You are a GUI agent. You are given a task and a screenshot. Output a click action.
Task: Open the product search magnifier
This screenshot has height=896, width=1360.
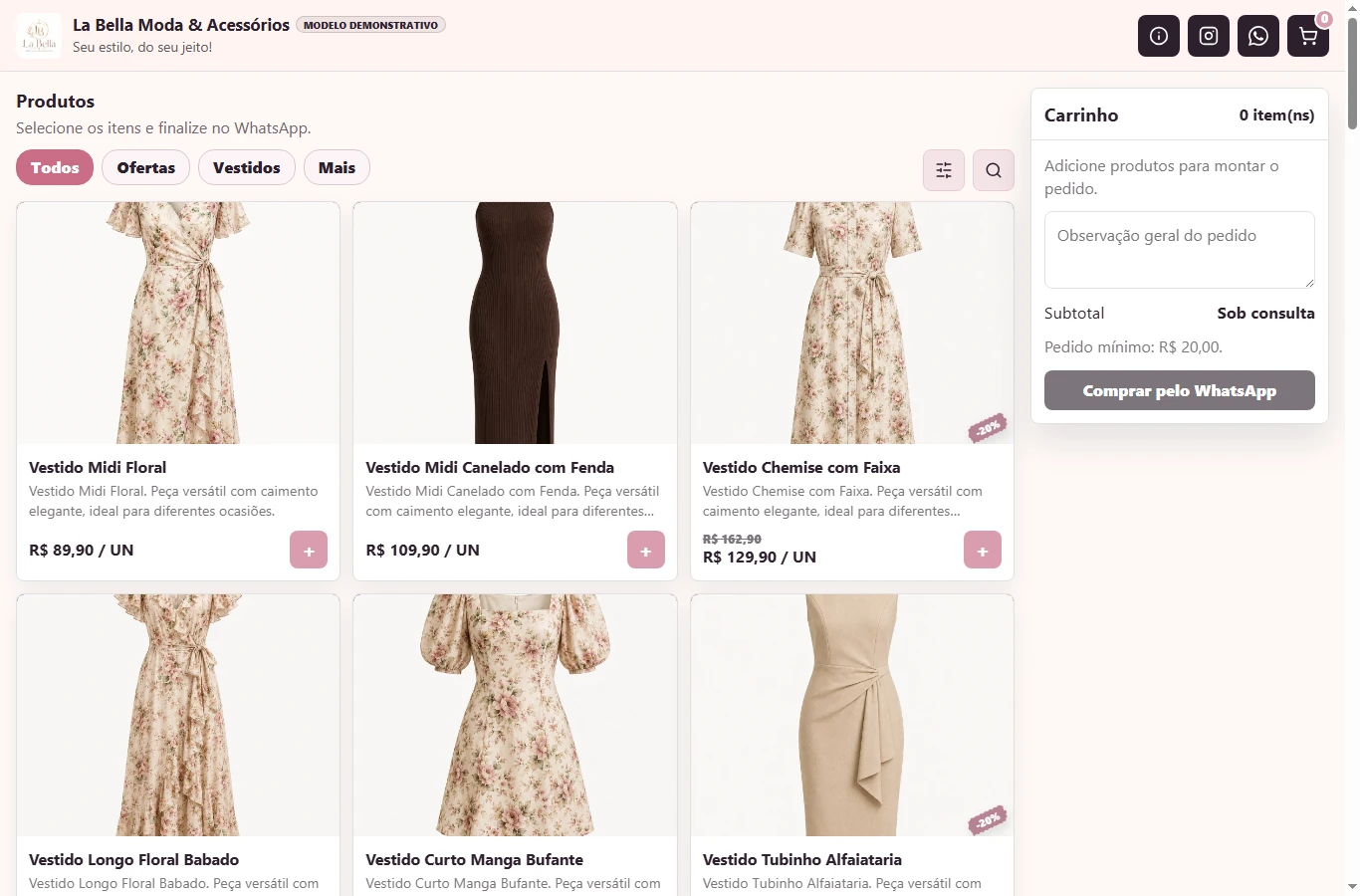994,170
